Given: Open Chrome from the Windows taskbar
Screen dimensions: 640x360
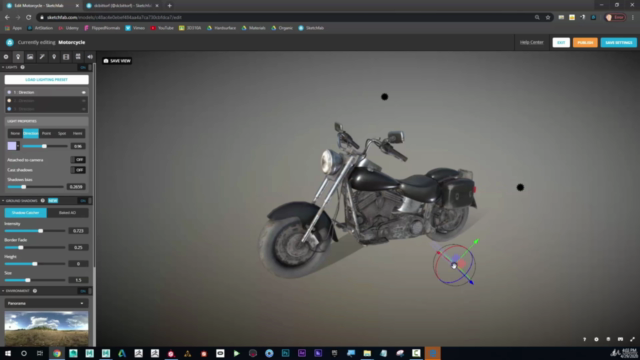Looking at the screenshot, I should 57,353.
